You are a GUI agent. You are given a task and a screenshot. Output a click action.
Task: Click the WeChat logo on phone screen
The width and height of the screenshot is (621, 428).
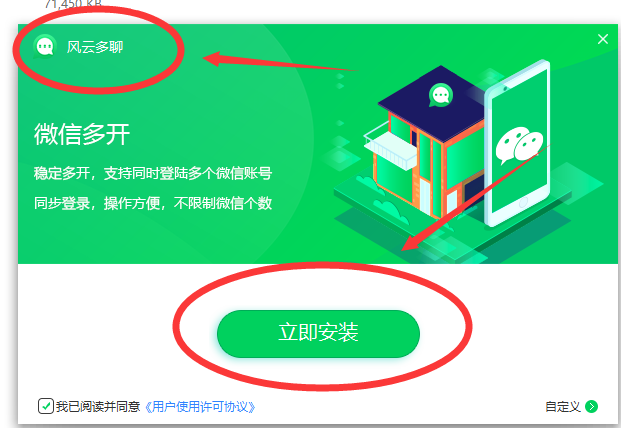point(519,145)
